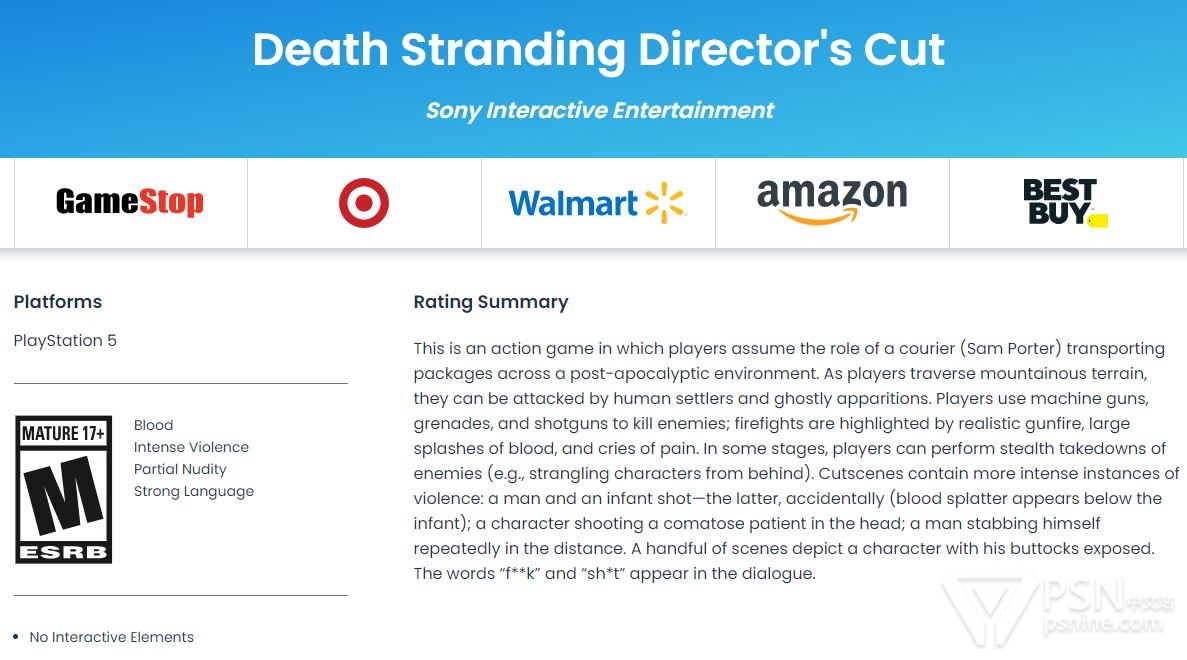Click the psnine.com watermark text
The width and height of the screenshot is (1187, 660).
pos(1106,624)
